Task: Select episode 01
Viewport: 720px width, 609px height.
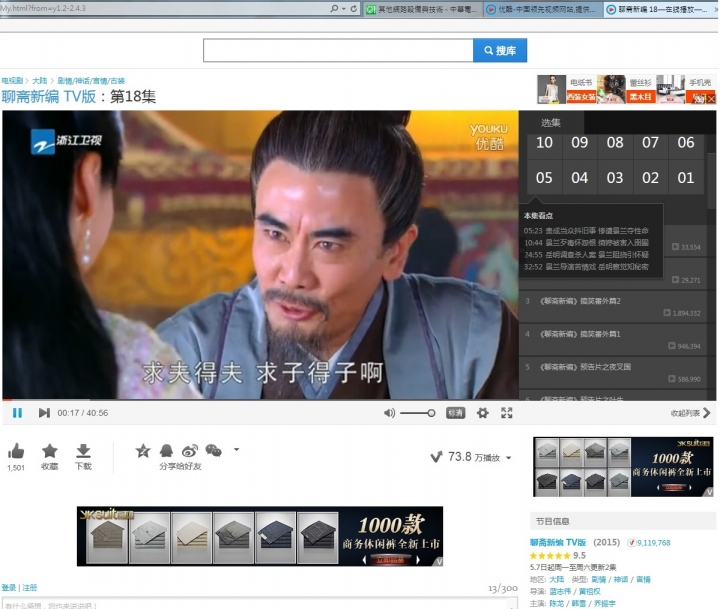Action: click(x=686, y=177)
